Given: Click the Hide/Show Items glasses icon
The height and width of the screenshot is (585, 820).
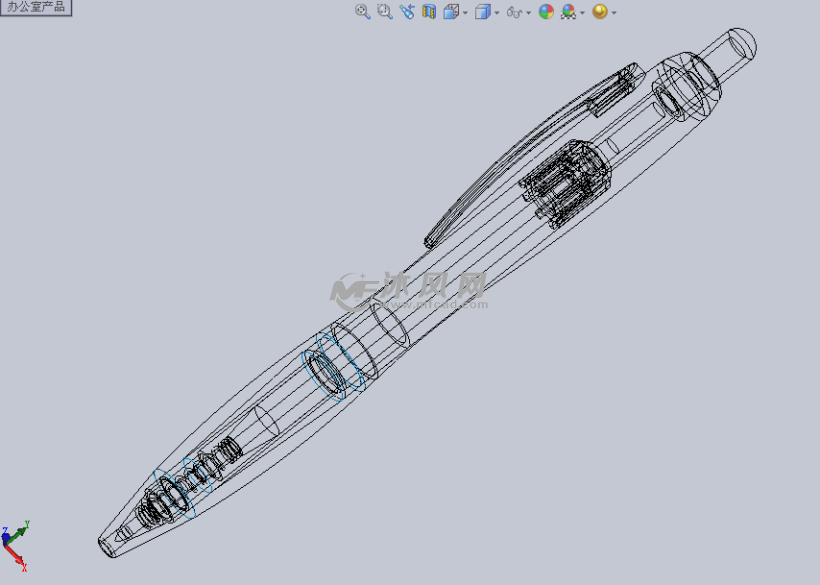Looking at the screenshot, I should point(512,12).
